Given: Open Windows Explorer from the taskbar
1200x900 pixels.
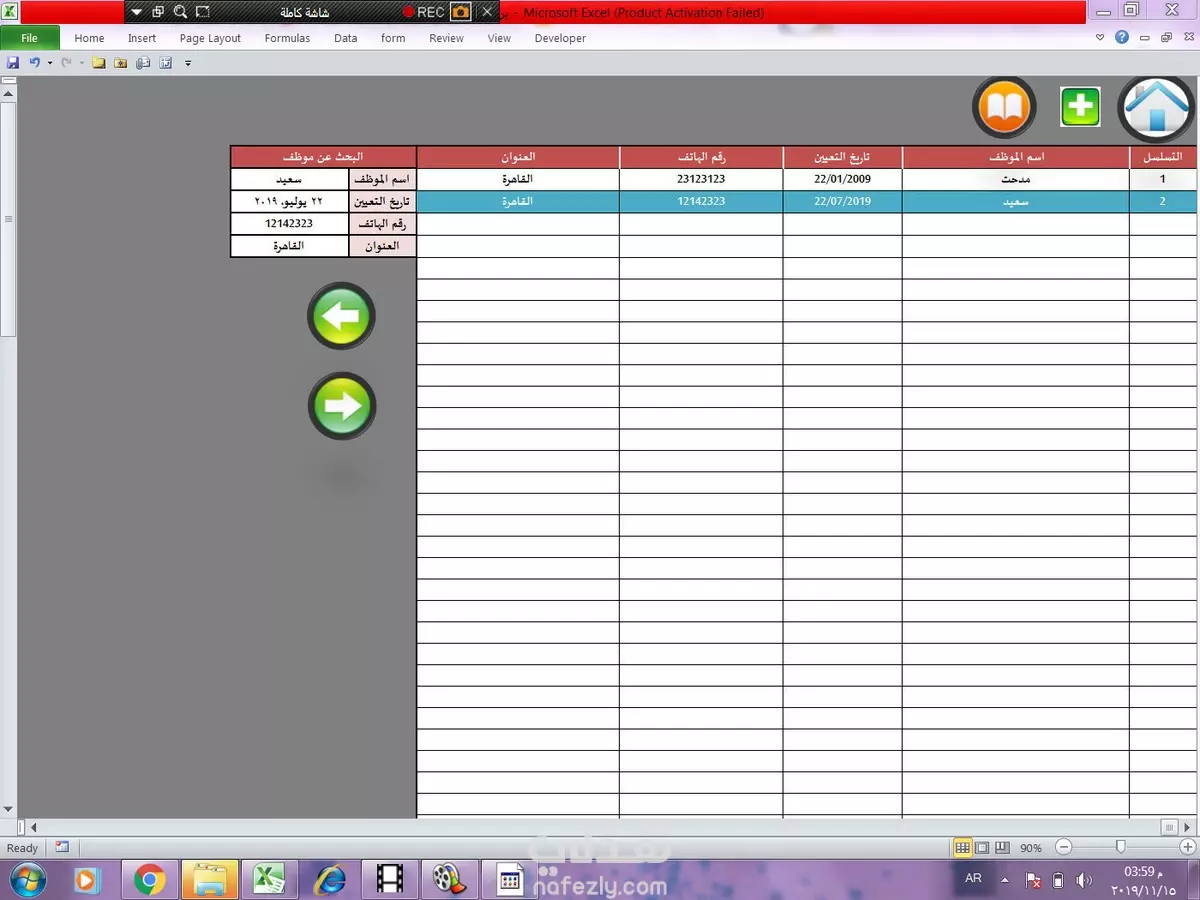Looking at the screenshot, I should click(211, 880).
